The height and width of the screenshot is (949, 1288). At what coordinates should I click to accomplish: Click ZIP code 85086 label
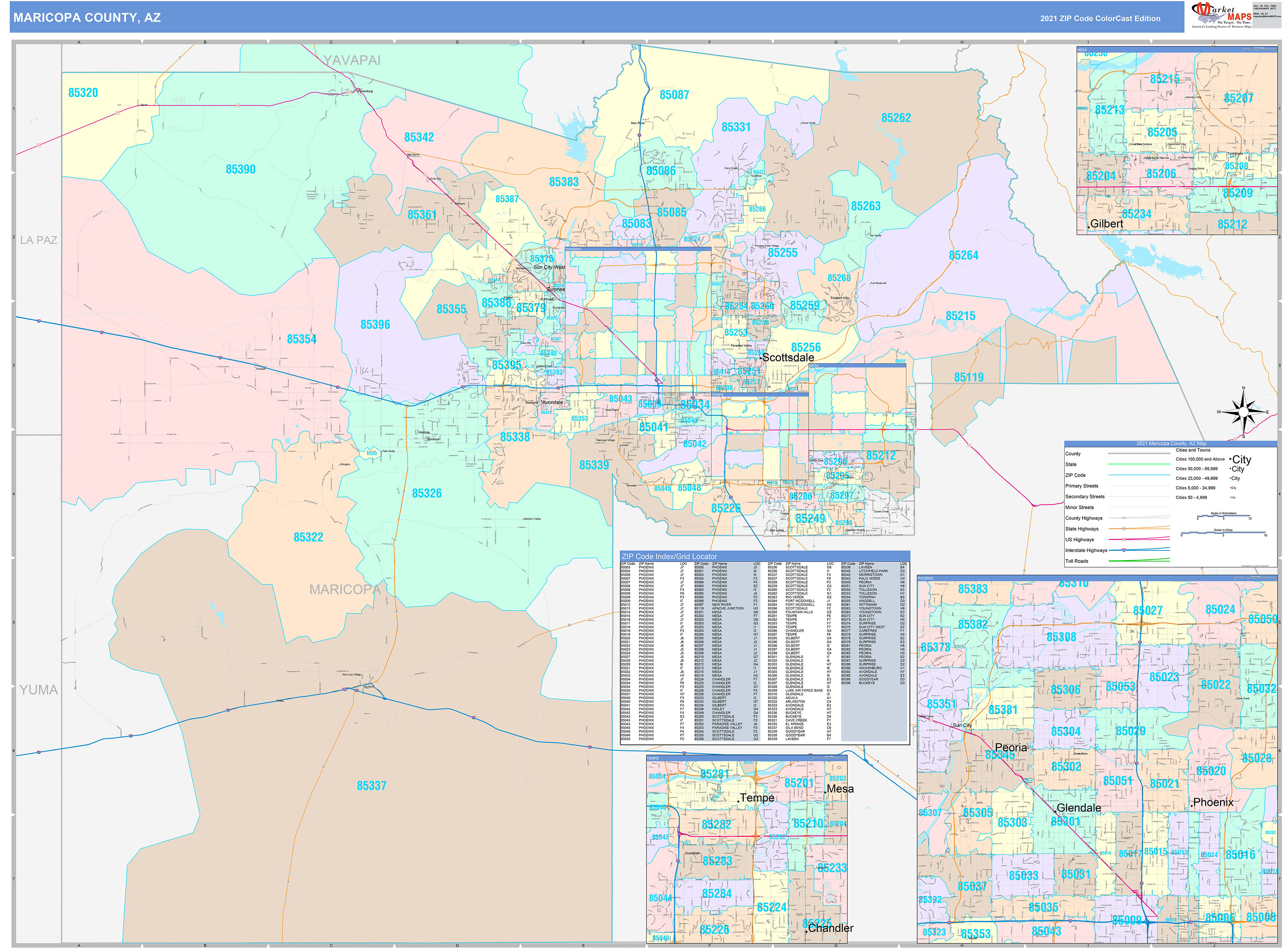point(661,171)
